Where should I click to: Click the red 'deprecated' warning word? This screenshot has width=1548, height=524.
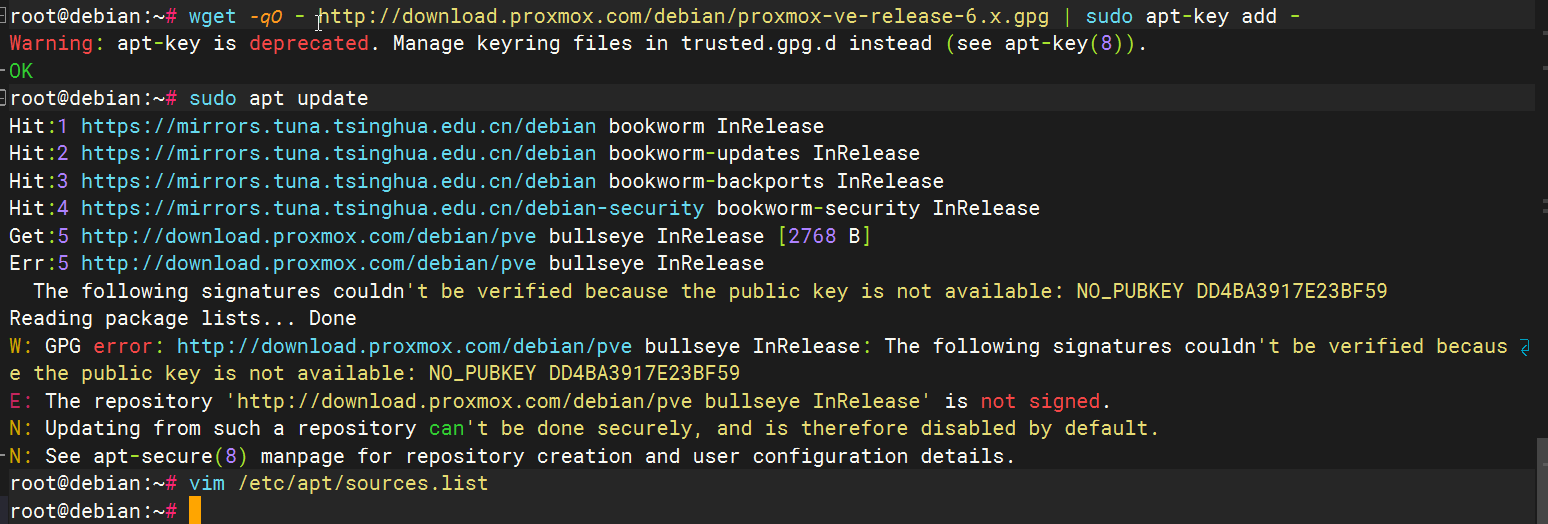[x=308, y=44]
